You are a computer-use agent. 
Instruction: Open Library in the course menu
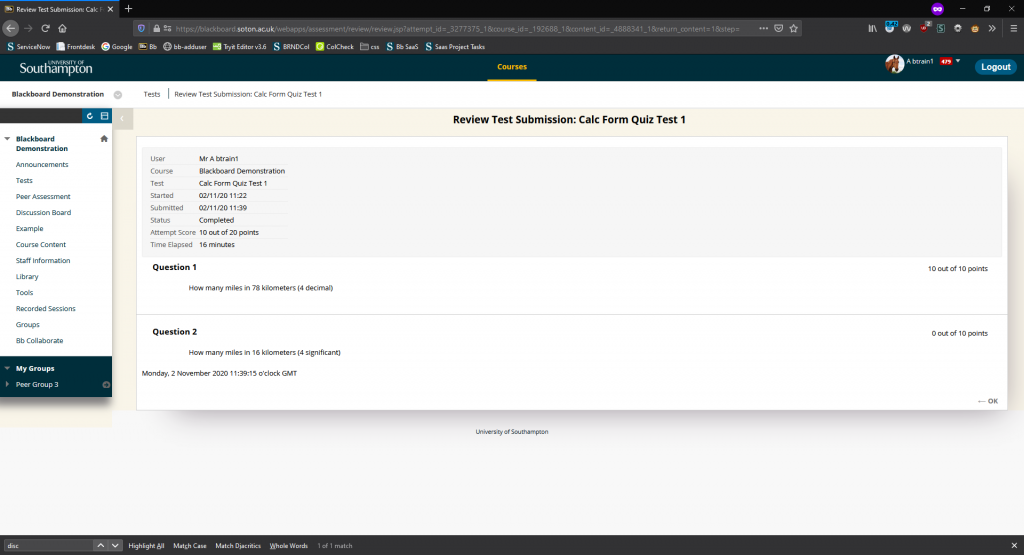27,276
